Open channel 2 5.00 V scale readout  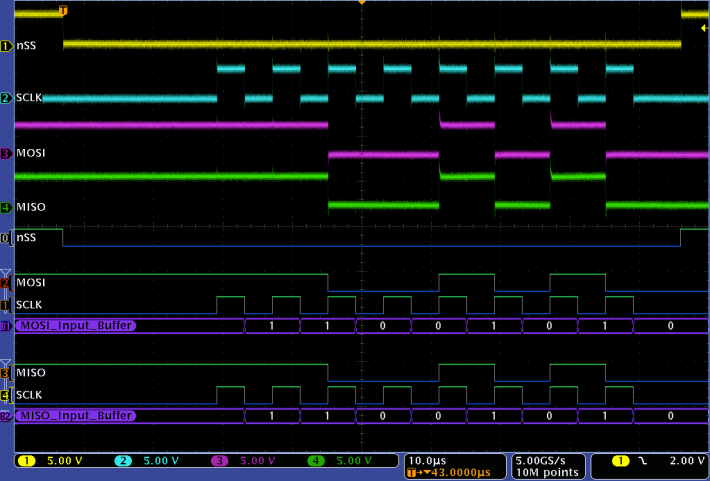[x=161, y=461]
